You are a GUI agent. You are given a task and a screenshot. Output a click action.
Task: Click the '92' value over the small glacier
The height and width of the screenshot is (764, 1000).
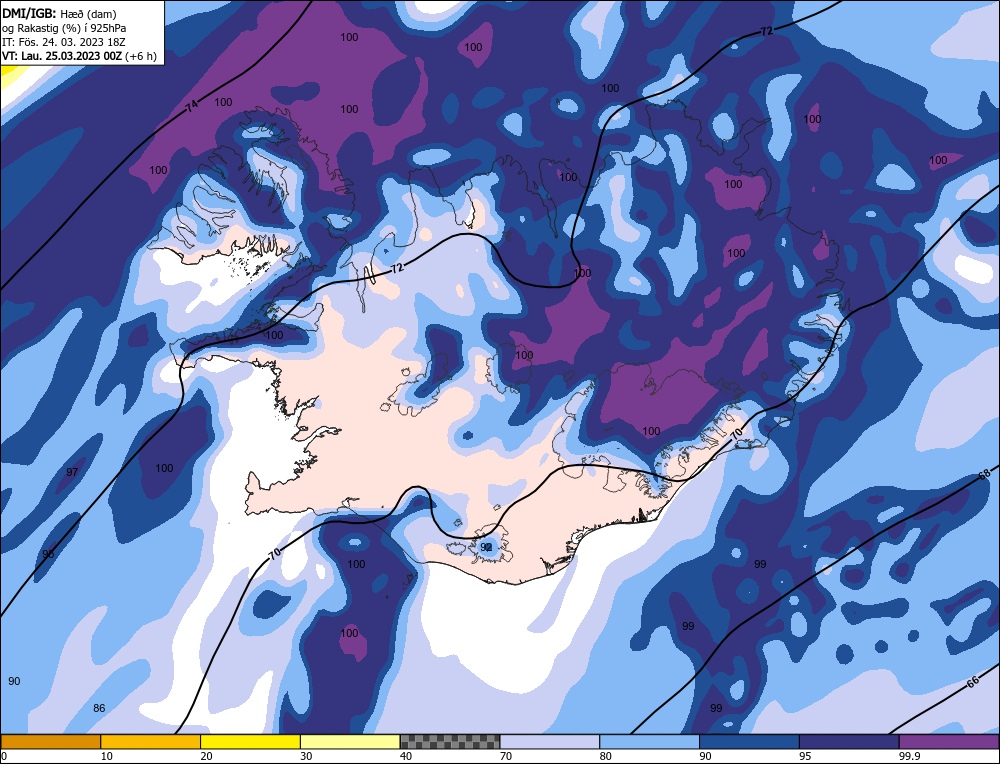point(486,547)
